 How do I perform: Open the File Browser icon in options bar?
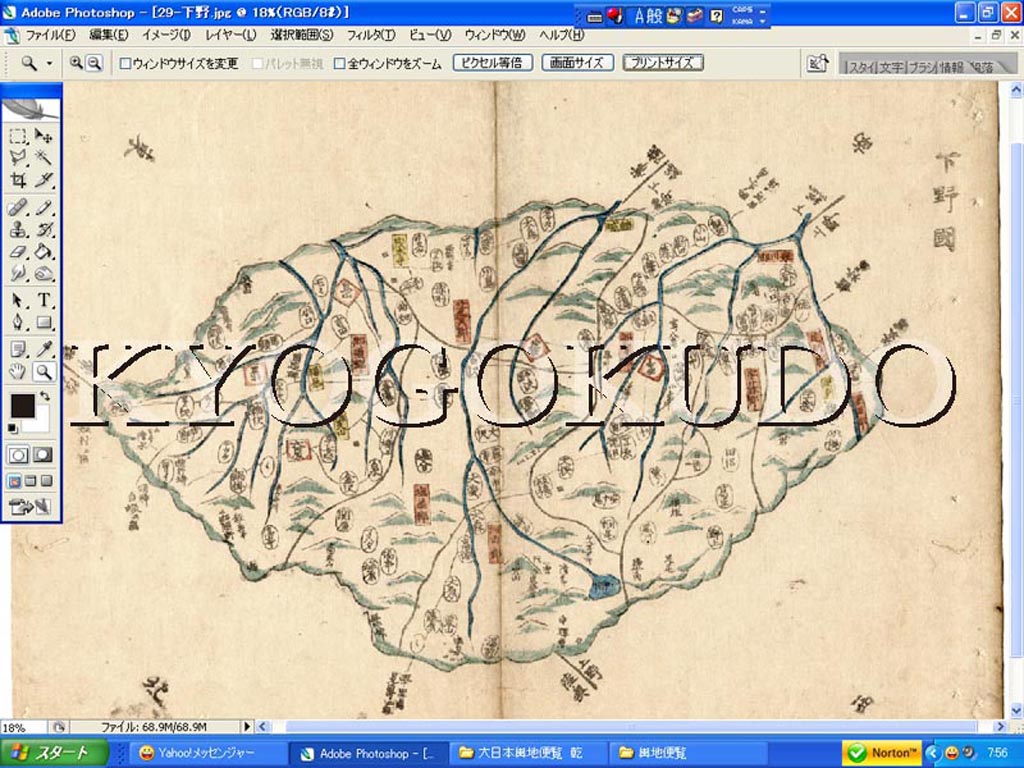[x=817, y=63]
